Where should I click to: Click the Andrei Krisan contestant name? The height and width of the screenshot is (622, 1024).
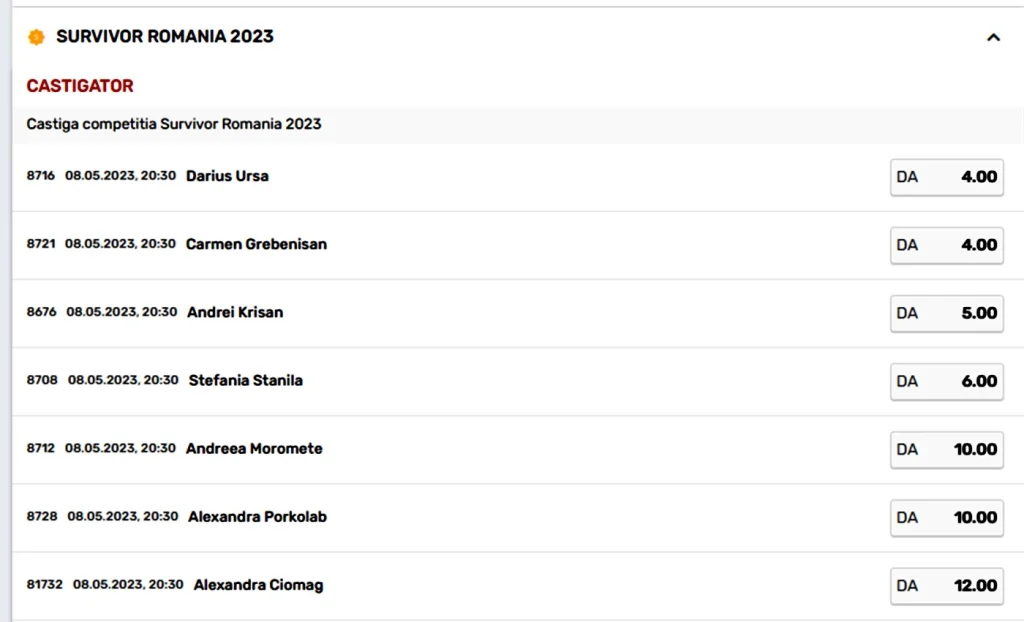[235, 312]
